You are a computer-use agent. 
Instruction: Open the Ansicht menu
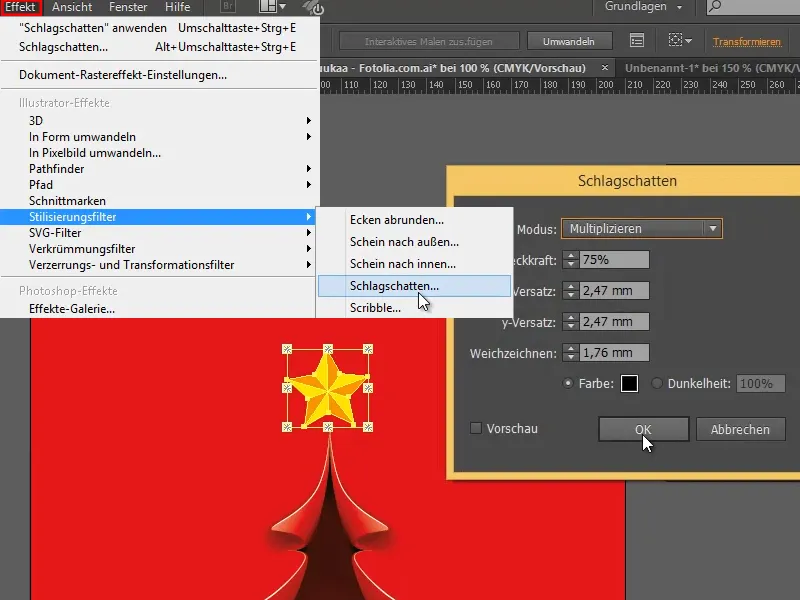(70, 7)
